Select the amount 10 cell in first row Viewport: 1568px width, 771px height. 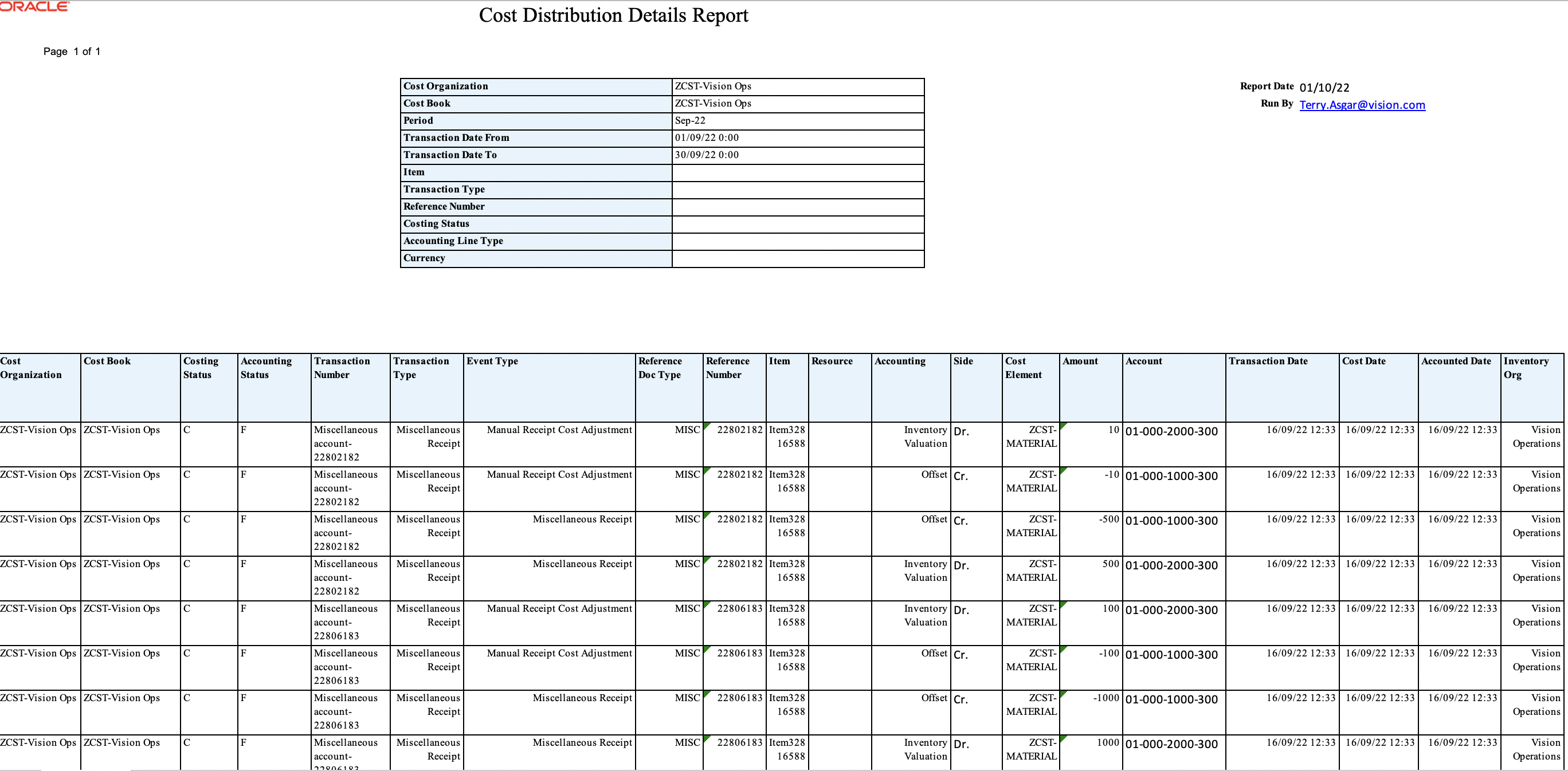pyautogui.click(x=1091, y=444)
